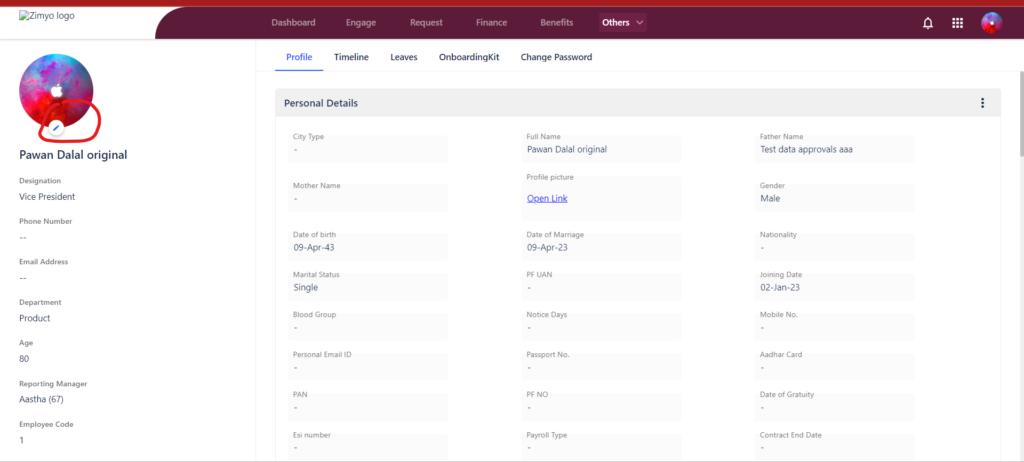Open the notifications bell icon
The height and width of the screenshot is (462, 1024).
(927, 23)
